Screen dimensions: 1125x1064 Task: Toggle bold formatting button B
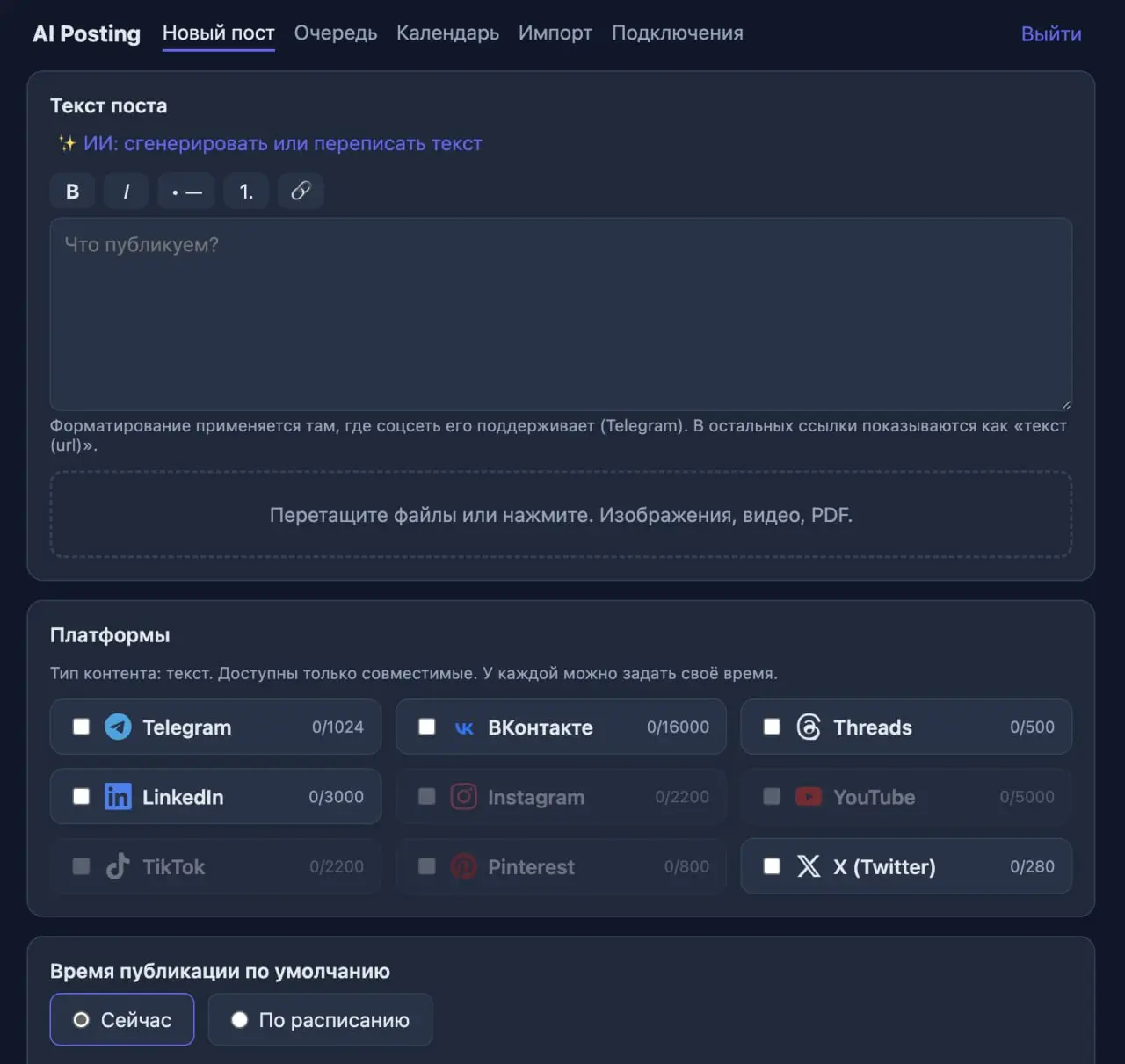pyautogui.click(x=73, y=192)
